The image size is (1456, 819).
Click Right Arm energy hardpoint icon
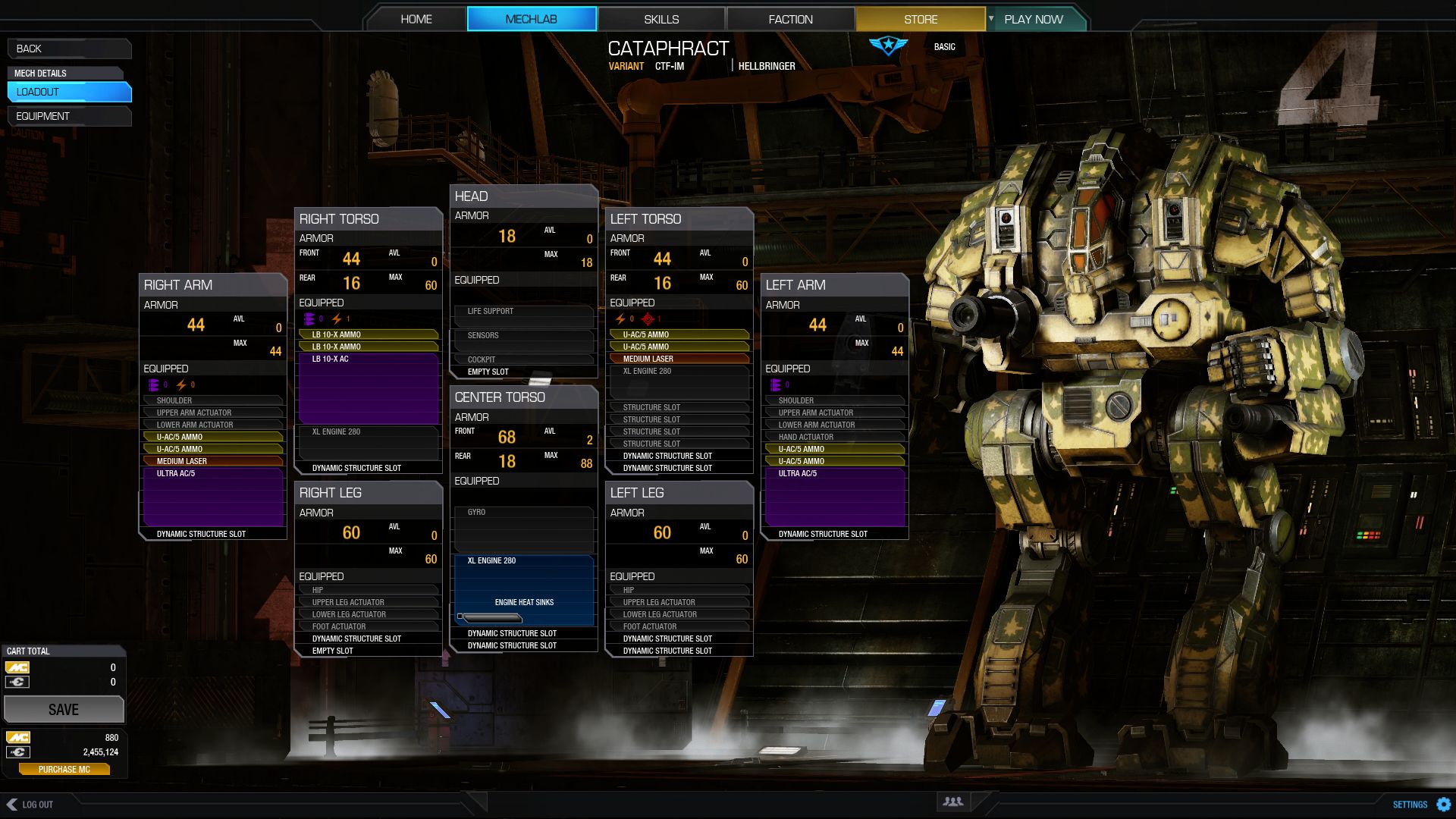[x=181, y=385]
